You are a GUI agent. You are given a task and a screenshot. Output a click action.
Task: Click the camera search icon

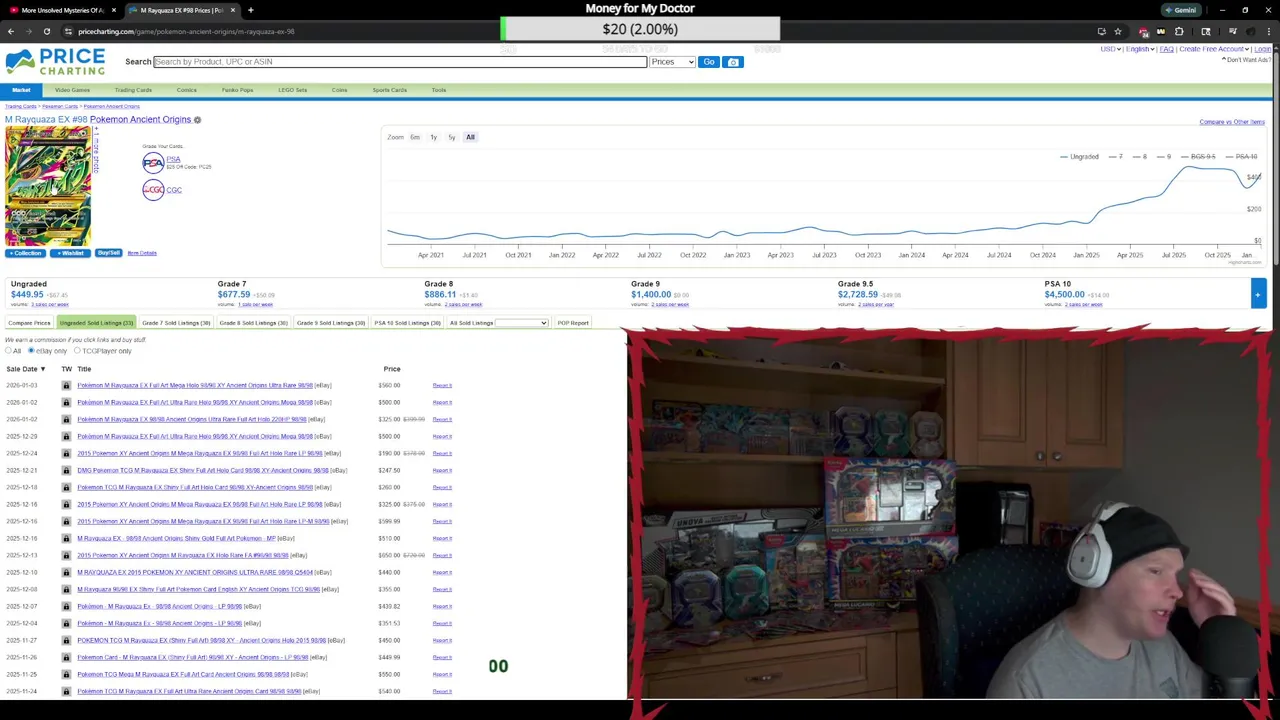pyautogui.click(x=733, y=62)
